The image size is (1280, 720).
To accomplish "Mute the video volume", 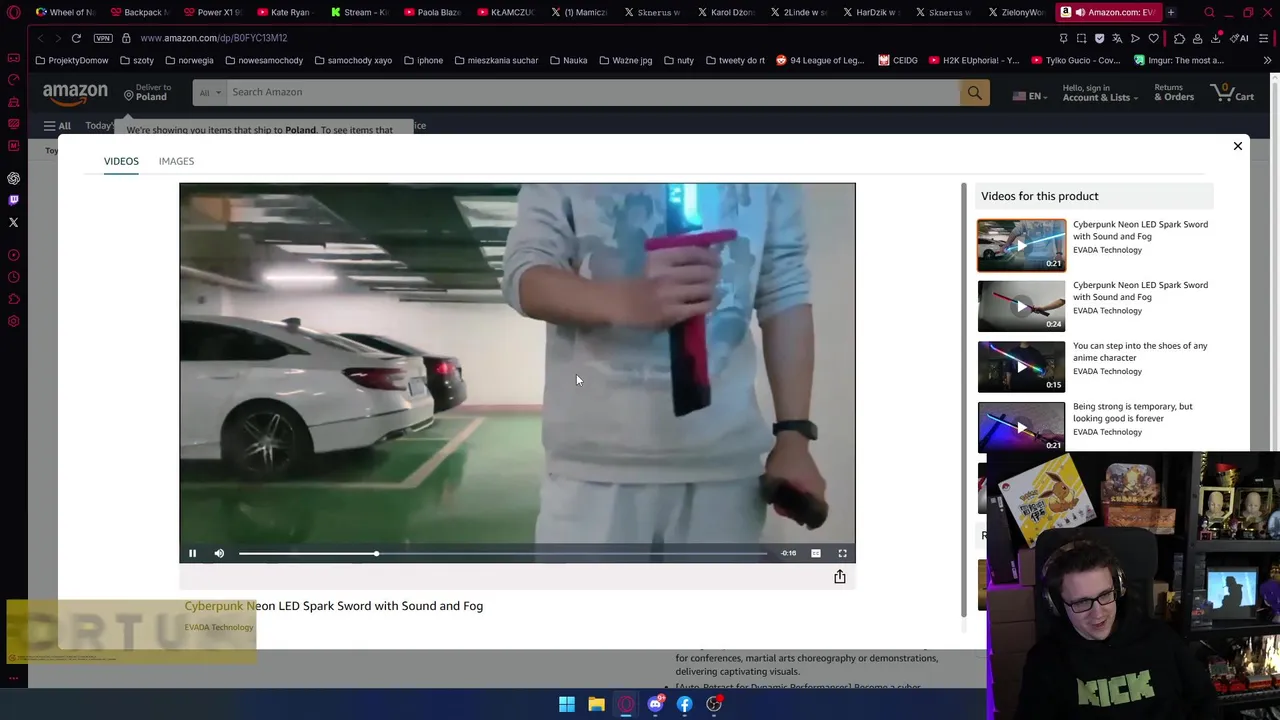I will 219,553.
